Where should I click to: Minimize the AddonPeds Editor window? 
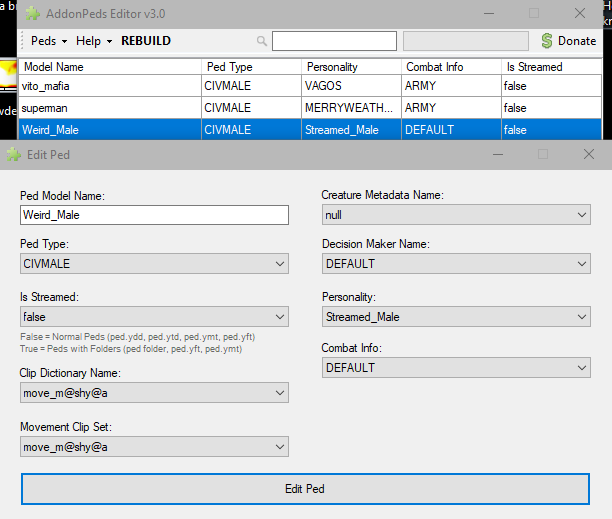tap(489, 14)
